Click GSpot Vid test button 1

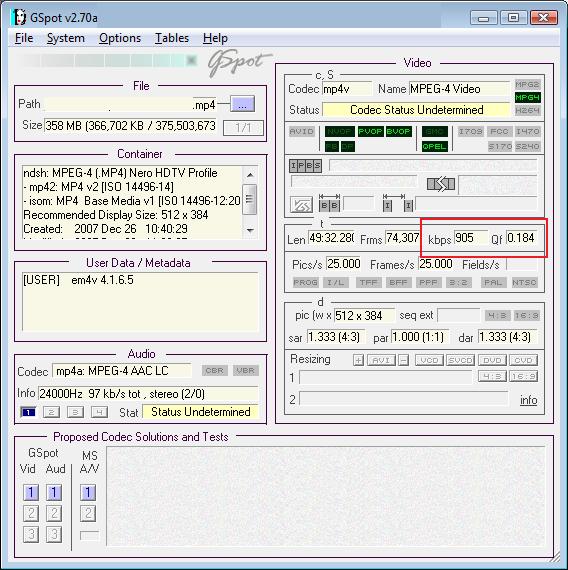31,493
